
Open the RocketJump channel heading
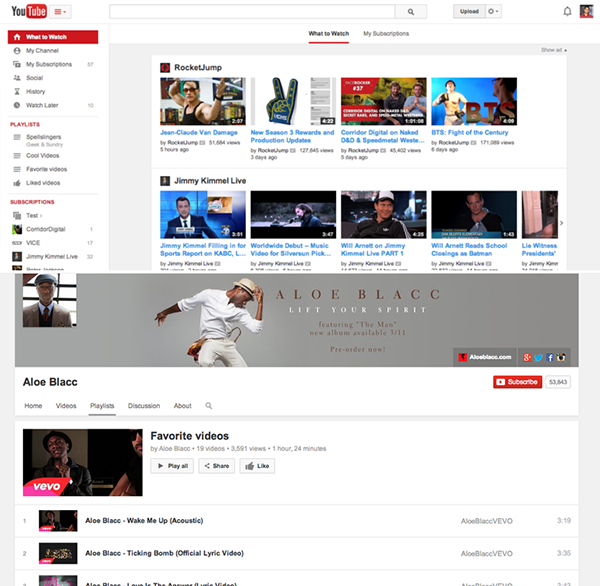click(x=198, y=67)
